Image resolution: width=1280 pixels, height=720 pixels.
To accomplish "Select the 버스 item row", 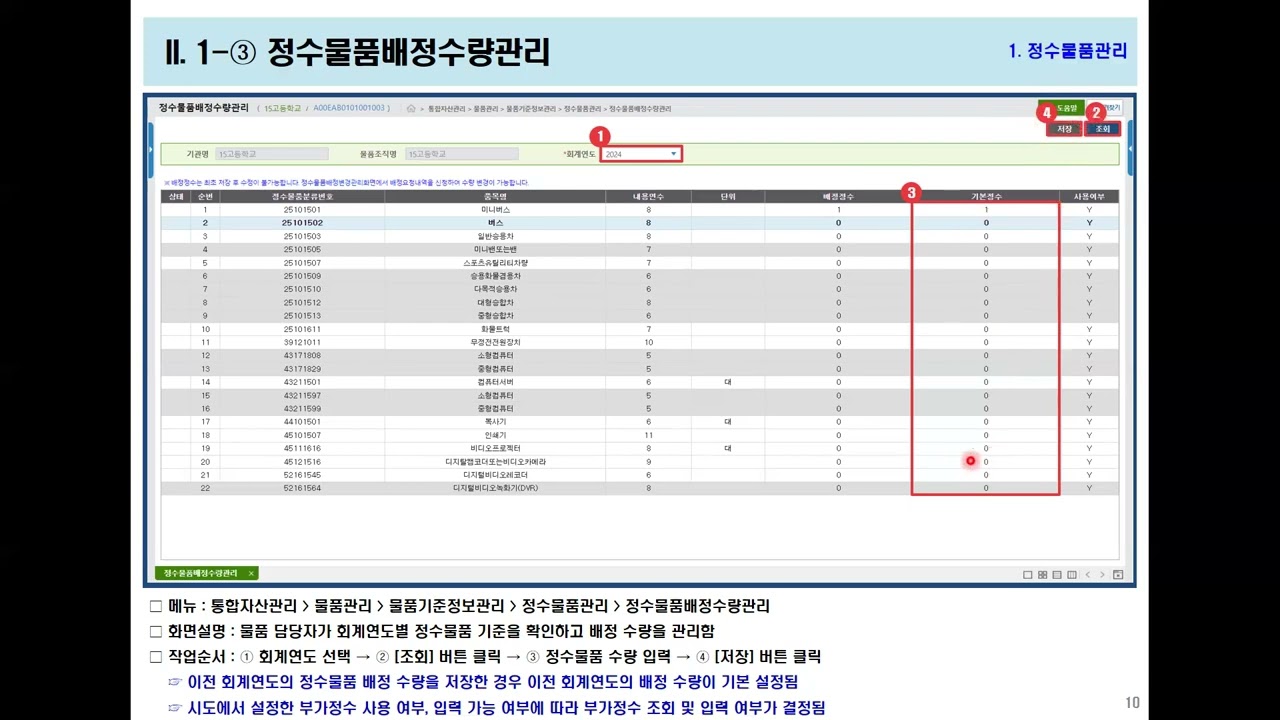I will [640, 223].
